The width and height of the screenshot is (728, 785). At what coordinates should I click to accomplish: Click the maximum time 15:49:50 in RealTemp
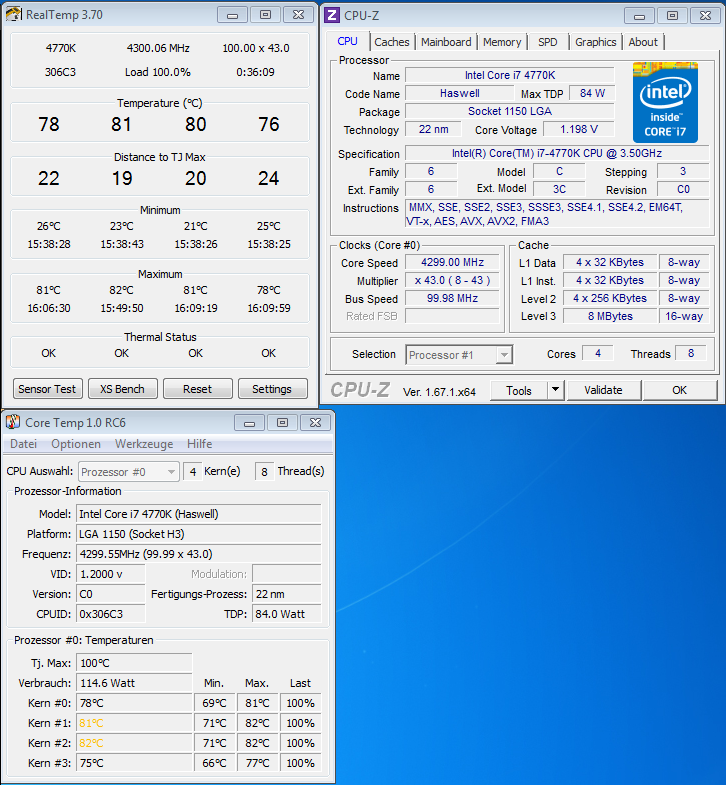coord(122,308)
